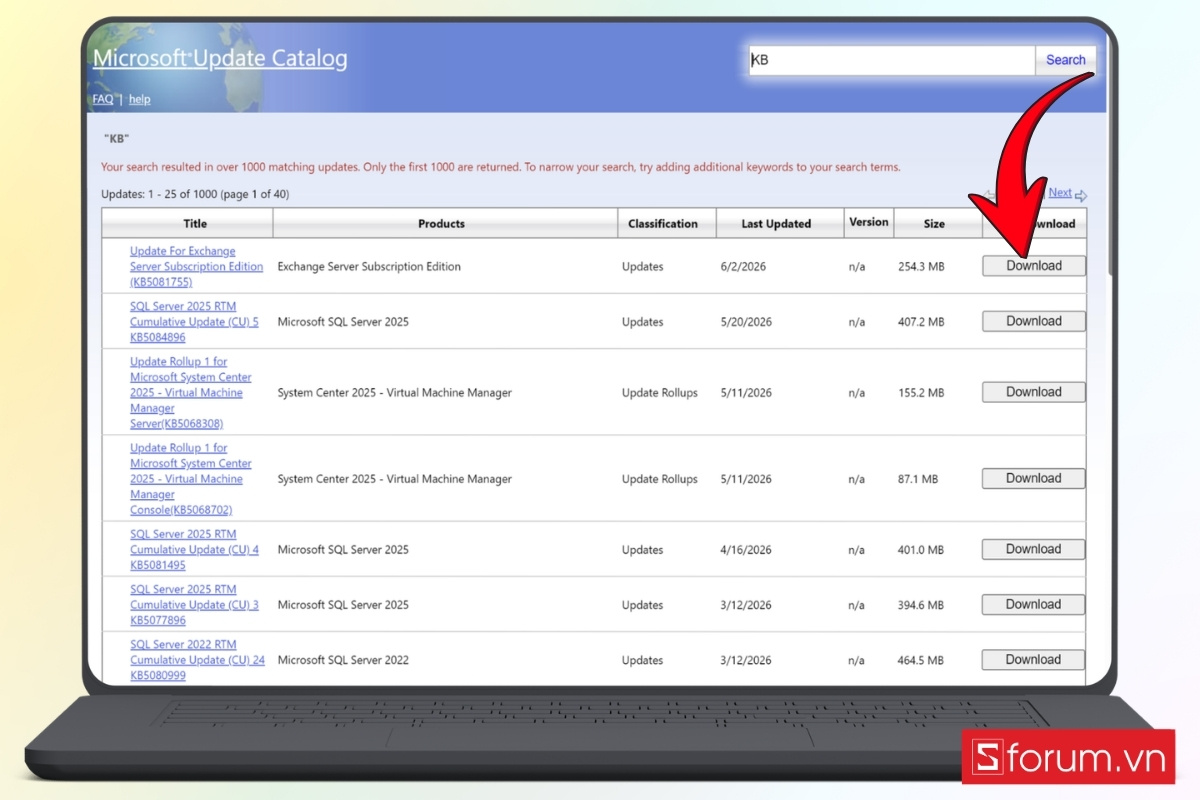This screenshot has height=800, width=1200.
Task: Go to Next results page link
Action: [1060, 193]
